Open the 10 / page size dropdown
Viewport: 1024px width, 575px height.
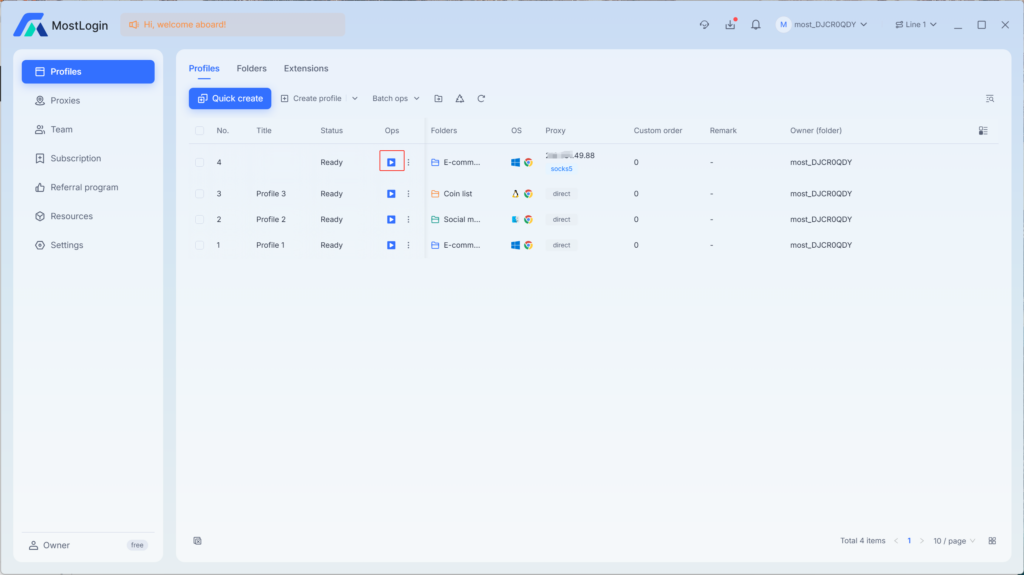click(x=954, y=541)
